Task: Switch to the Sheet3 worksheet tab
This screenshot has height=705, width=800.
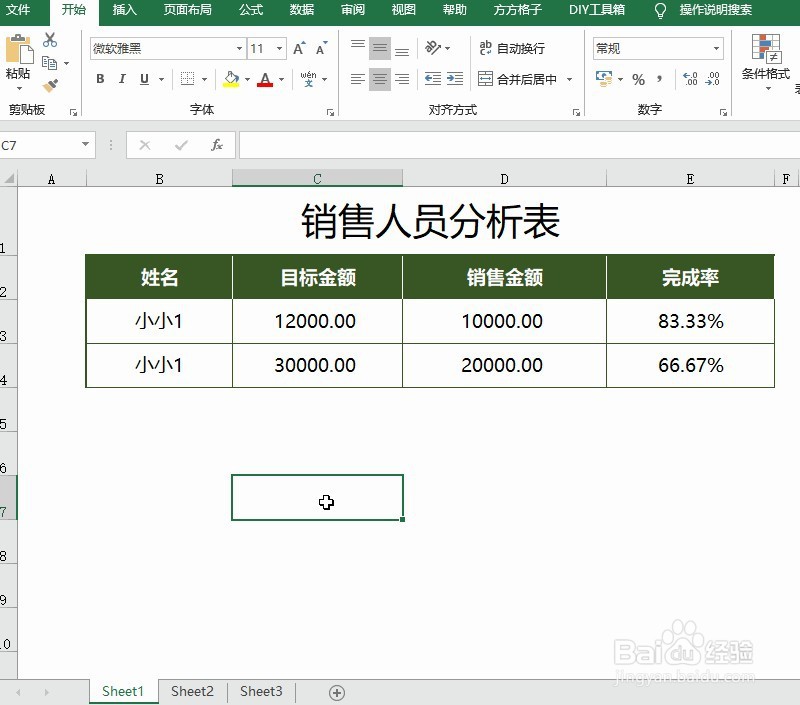Action: point(261,691)
